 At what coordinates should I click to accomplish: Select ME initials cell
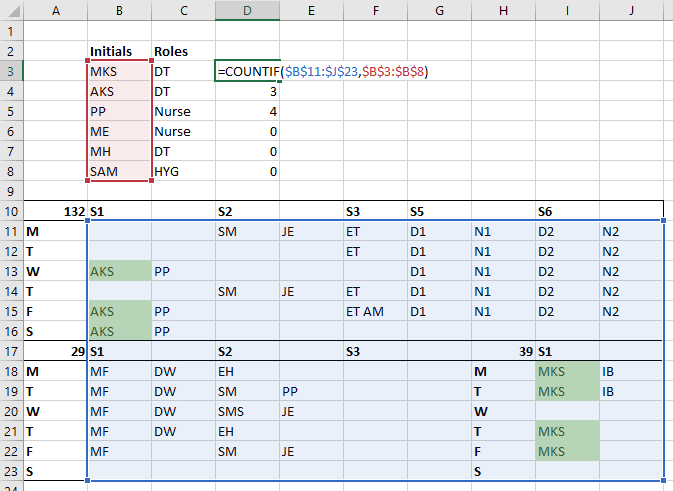tap(119, 131)
